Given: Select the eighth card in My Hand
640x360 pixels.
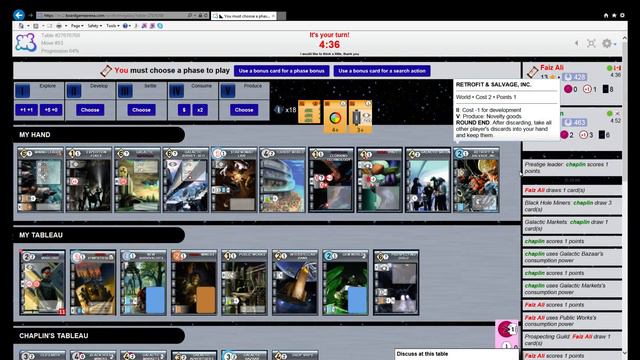Looking at the screenshot, I should click(380, 180).
